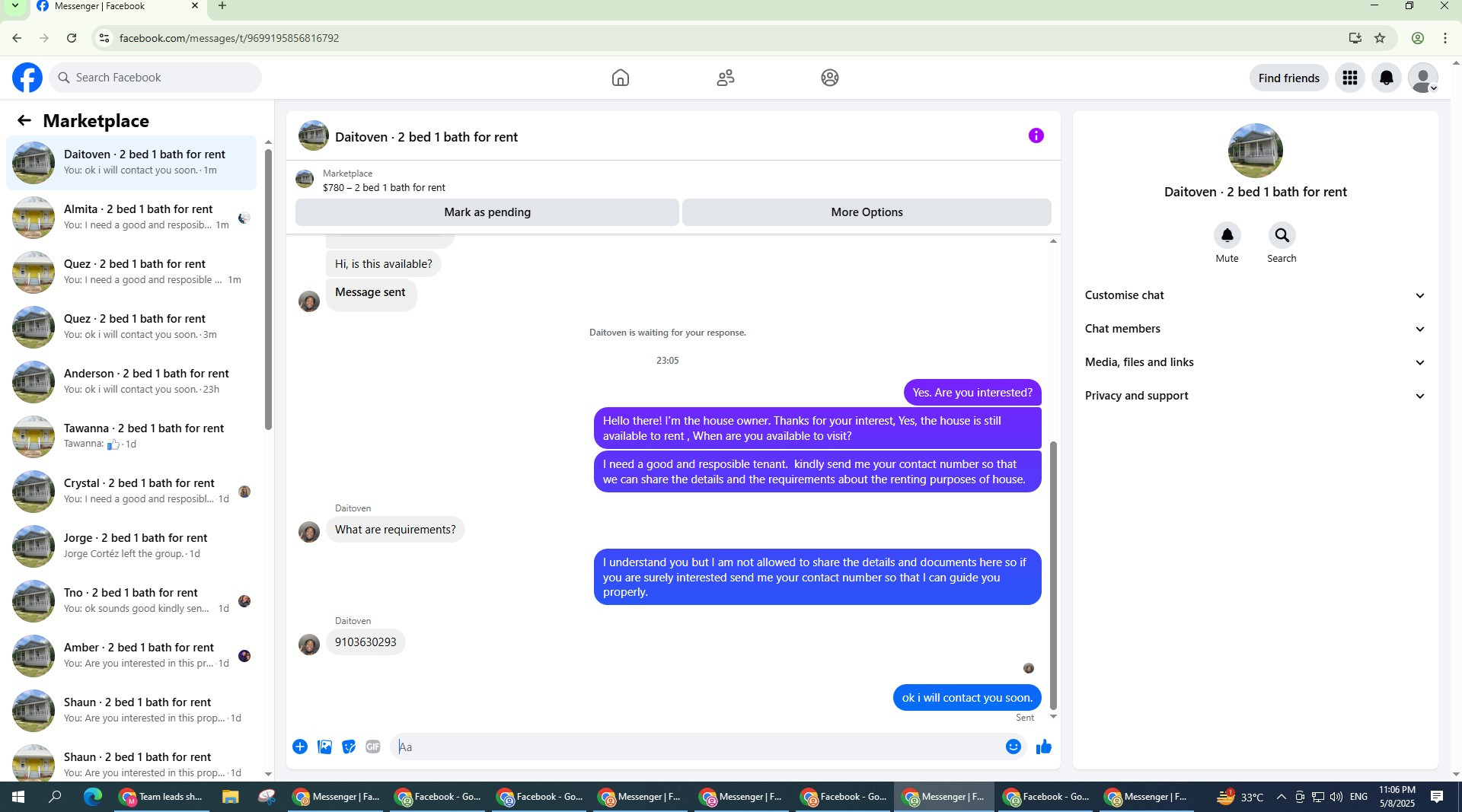
Task: View site information icon in address bar
Action: [104, 38]
